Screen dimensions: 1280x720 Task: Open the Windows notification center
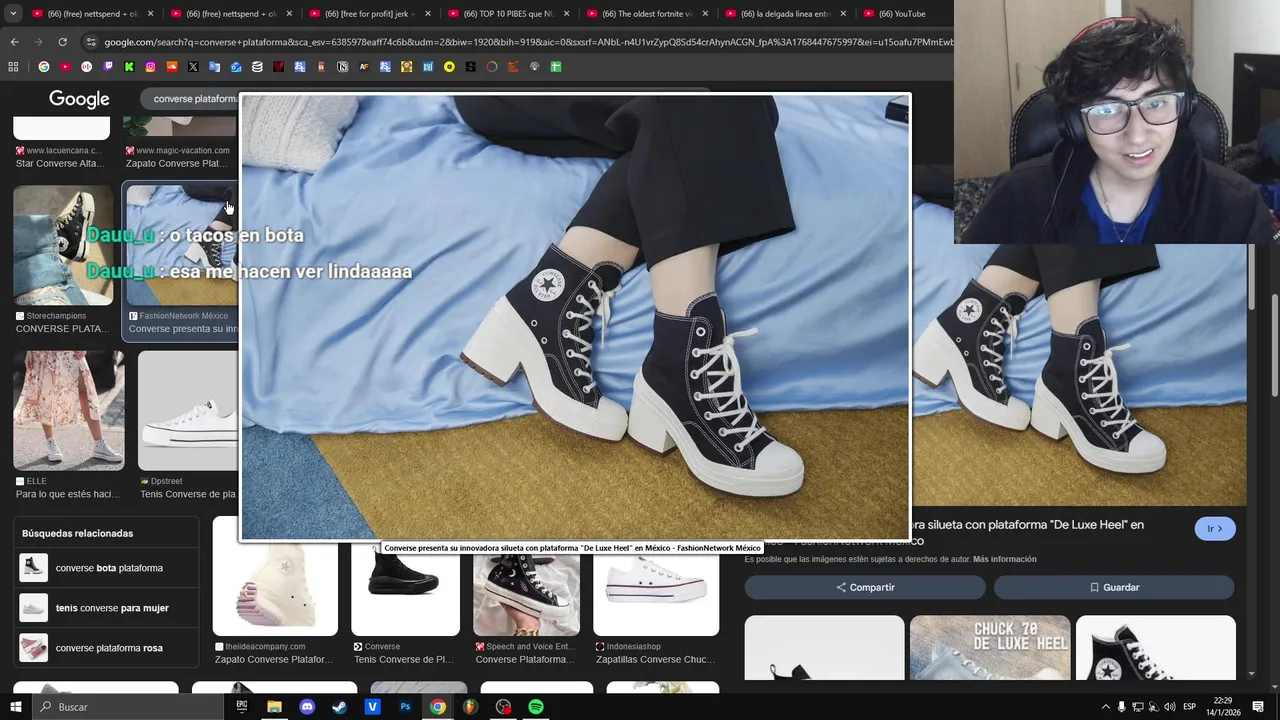coord(1258,707)
